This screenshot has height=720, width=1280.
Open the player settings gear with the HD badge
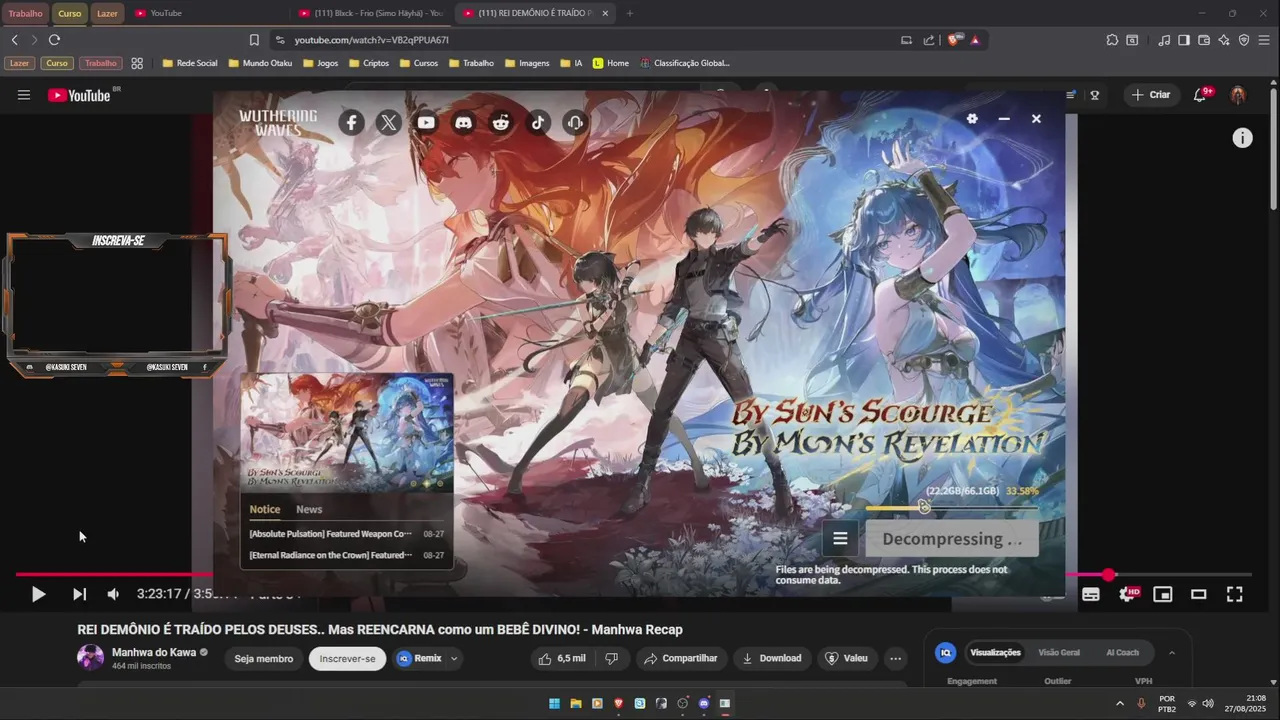(1128, 594)
